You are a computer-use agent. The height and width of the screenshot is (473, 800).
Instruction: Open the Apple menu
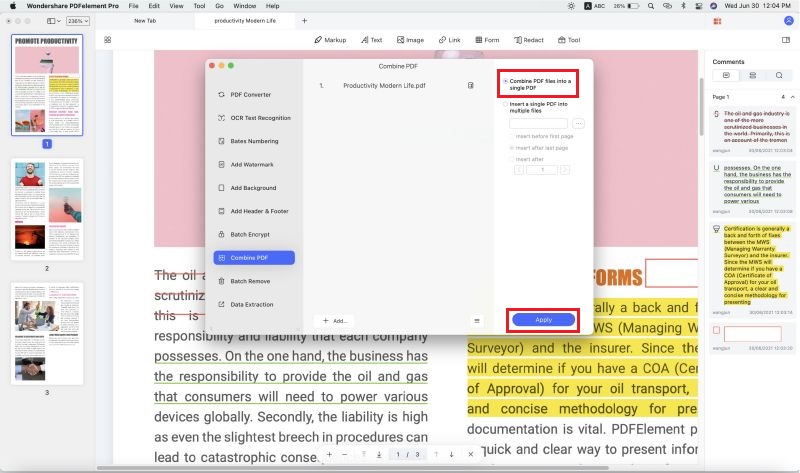(13, 6)
